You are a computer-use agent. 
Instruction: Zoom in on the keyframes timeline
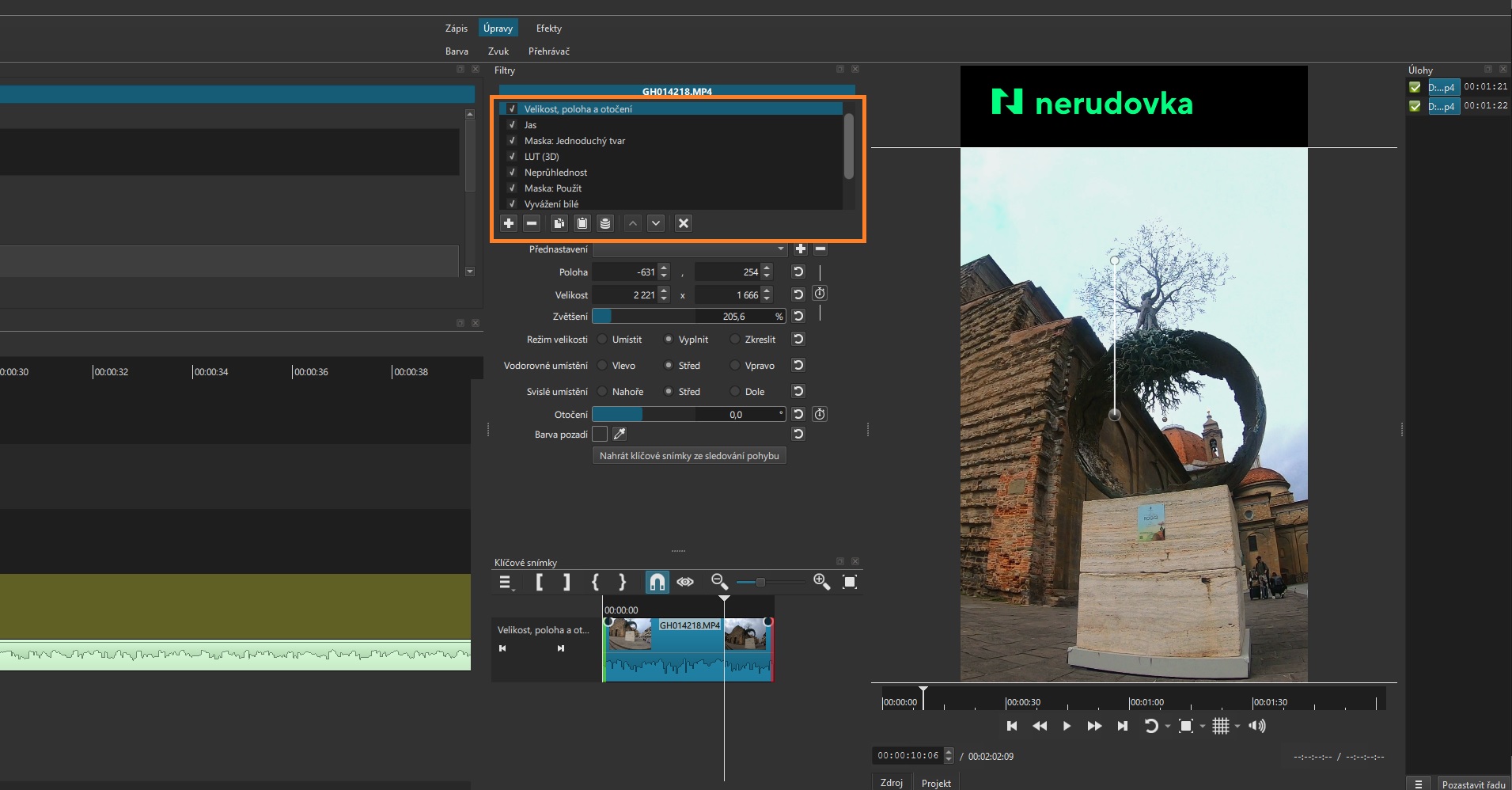point(821,583)
